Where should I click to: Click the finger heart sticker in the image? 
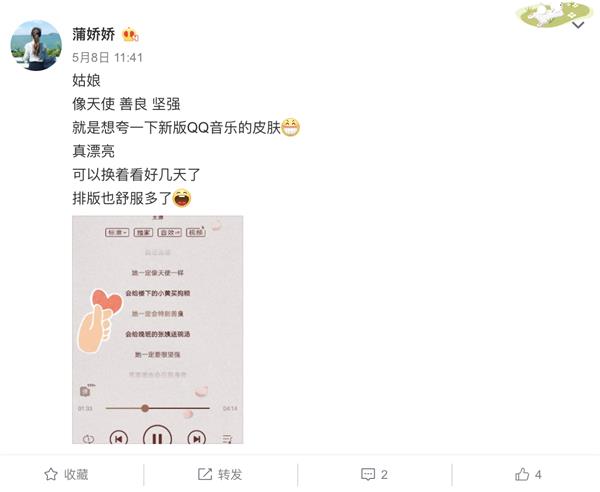coord(100,321)
